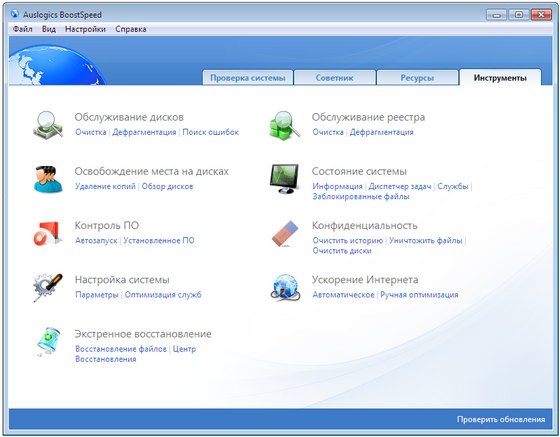Image resolution: width=560 pixels, height=437 pixels.
Task: Click the privacy eraser icon
Action: (x=285, y=233)
